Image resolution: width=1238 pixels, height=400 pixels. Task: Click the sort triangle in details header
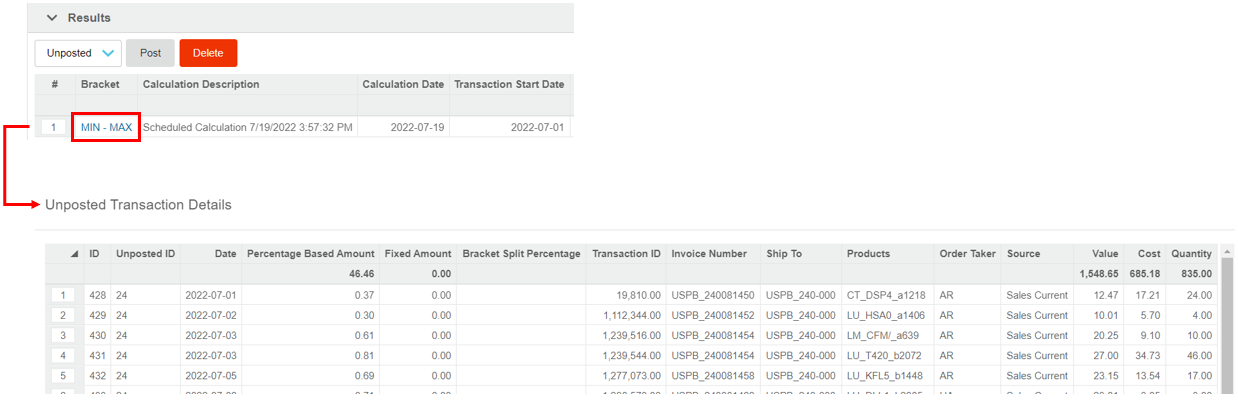point(74,254)
